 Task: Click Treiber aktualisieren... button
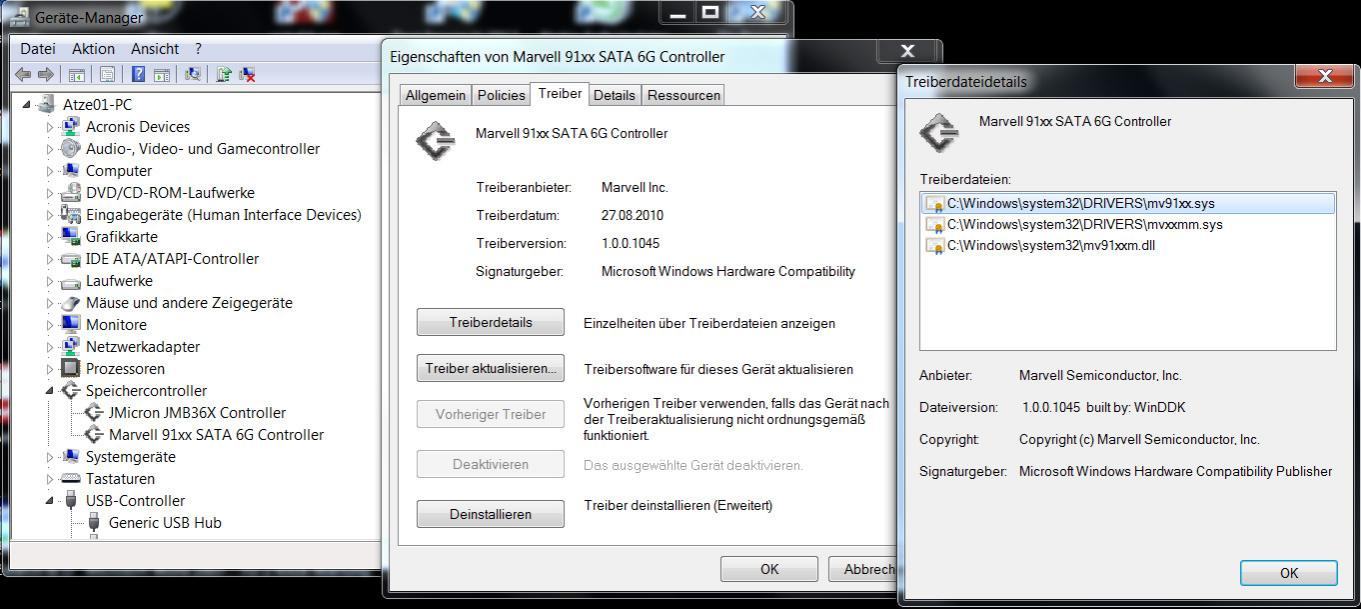490,368
